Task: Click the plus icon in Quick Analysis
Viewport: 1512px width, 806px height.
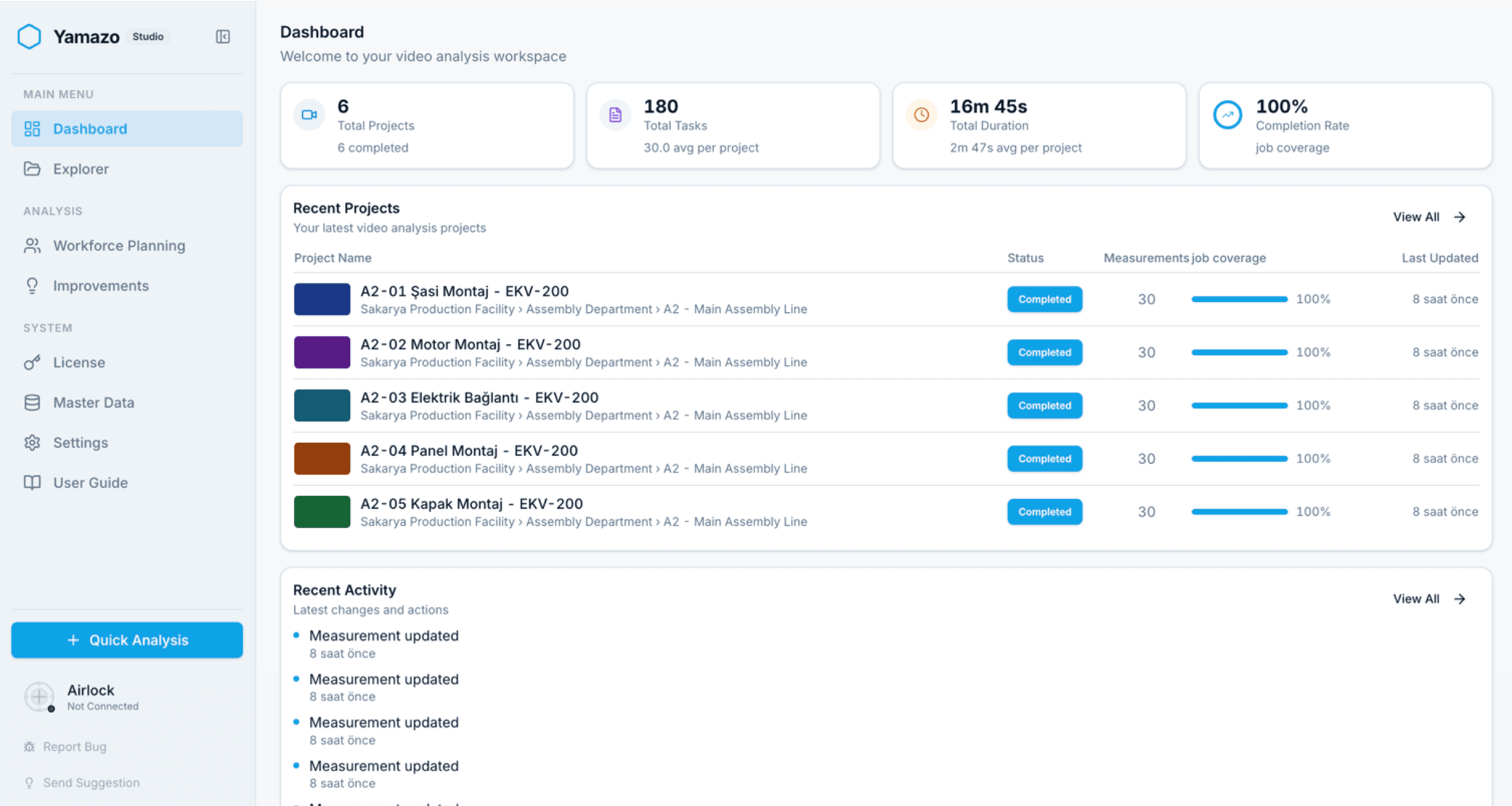Action: tap(73, 640)
